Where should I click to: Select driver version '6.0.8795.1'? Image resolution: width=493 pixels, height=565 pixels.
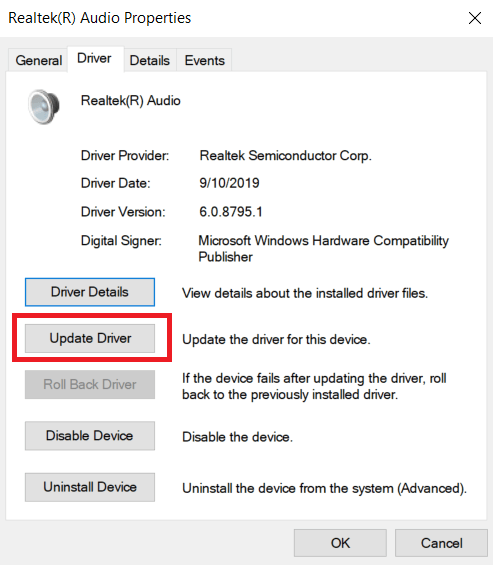(231, 212)
